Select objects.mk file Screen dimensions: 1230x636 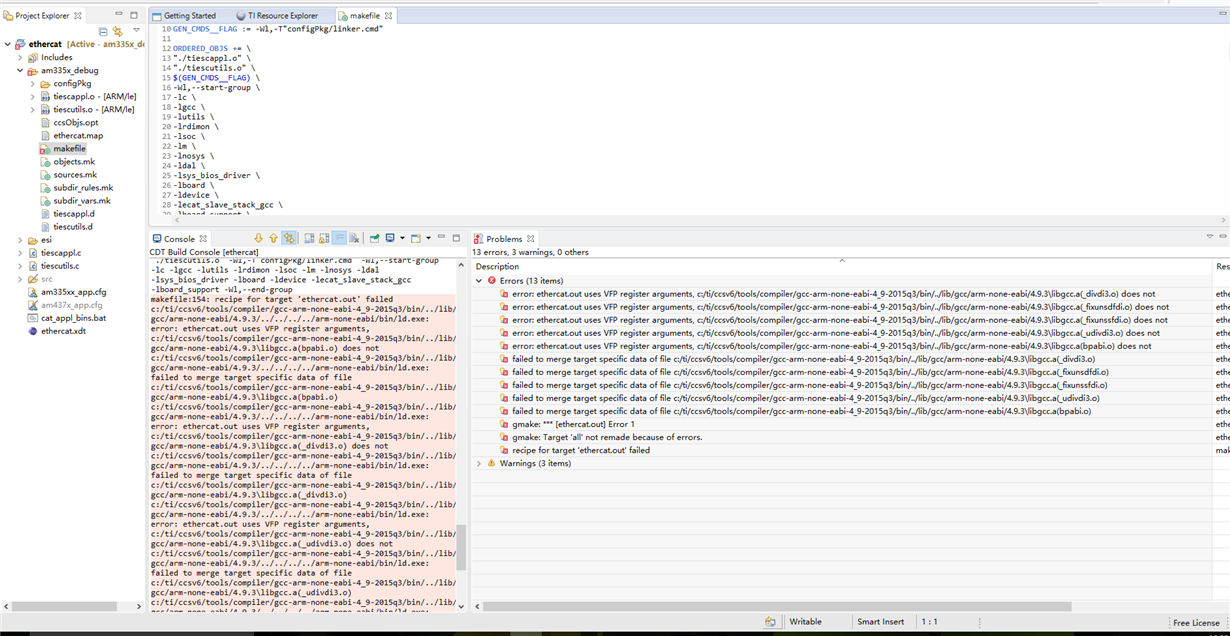coord(74,161)
